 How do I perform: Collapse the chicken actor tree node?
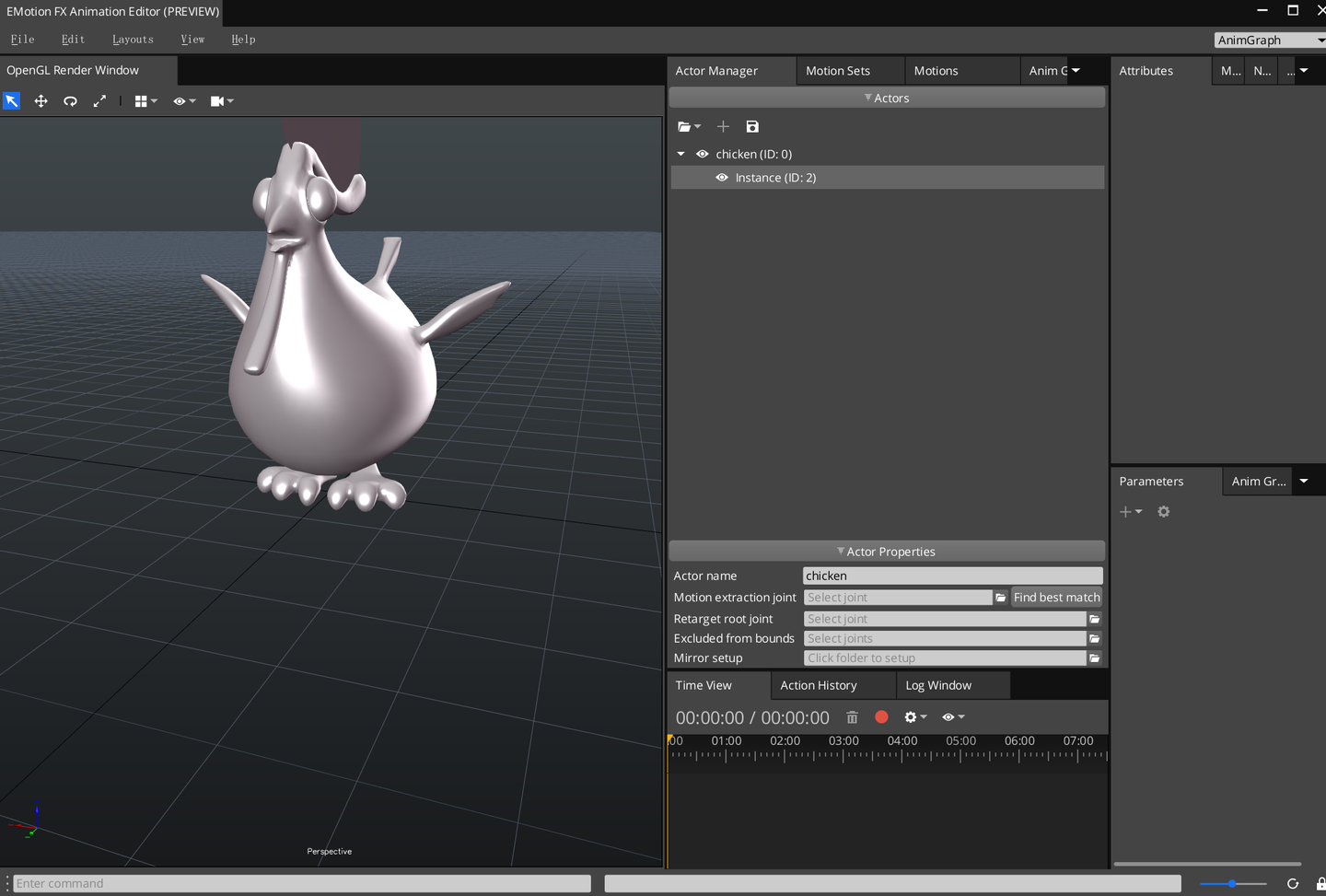[x=681, y=155]
